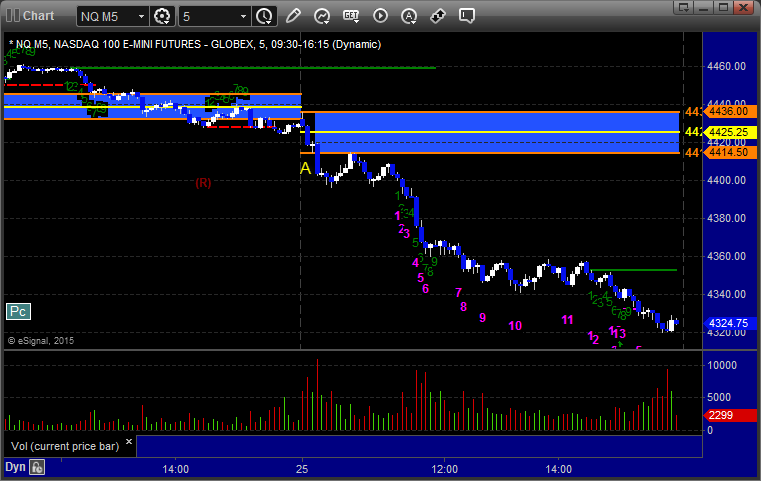
Task: Open the chart comment bubble icon
Action: coord(467,16)
